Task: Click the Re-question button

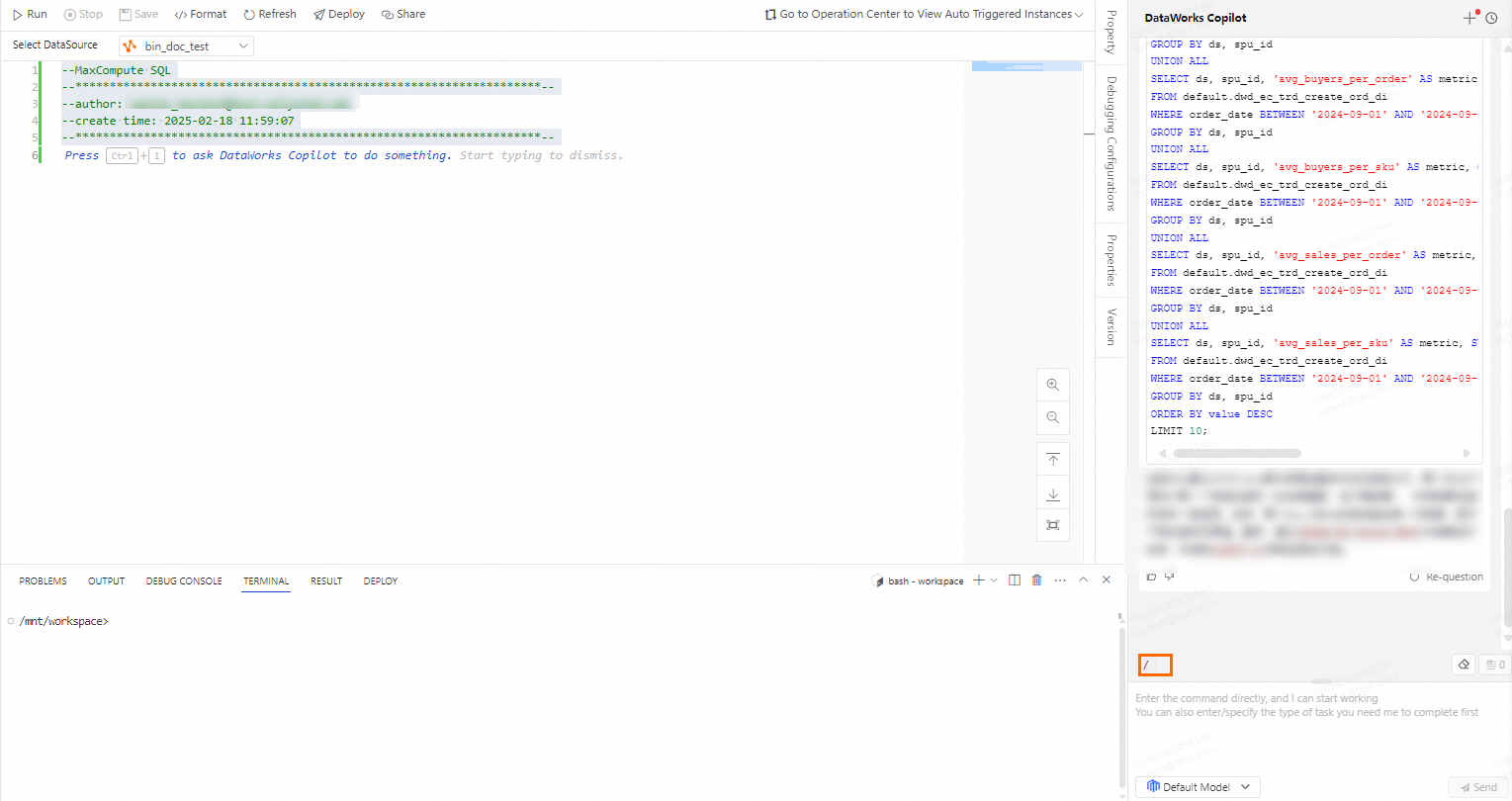Action: 1446,577
